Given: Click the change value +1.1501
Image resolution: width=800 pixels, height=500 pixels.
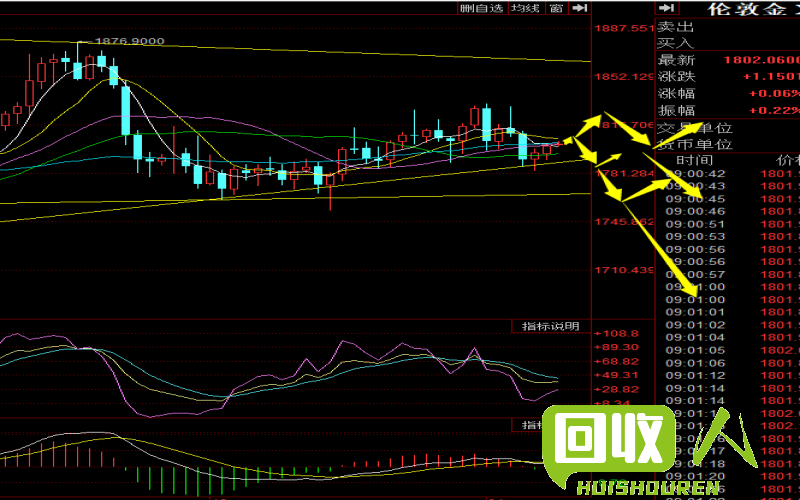Looking at the screenshot, I should click(x=771, y=77).
